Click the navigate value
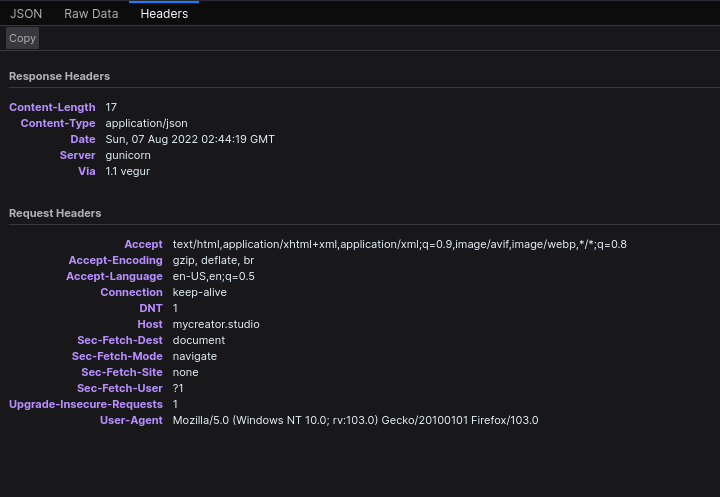720x497 pixels. [195, 356]
